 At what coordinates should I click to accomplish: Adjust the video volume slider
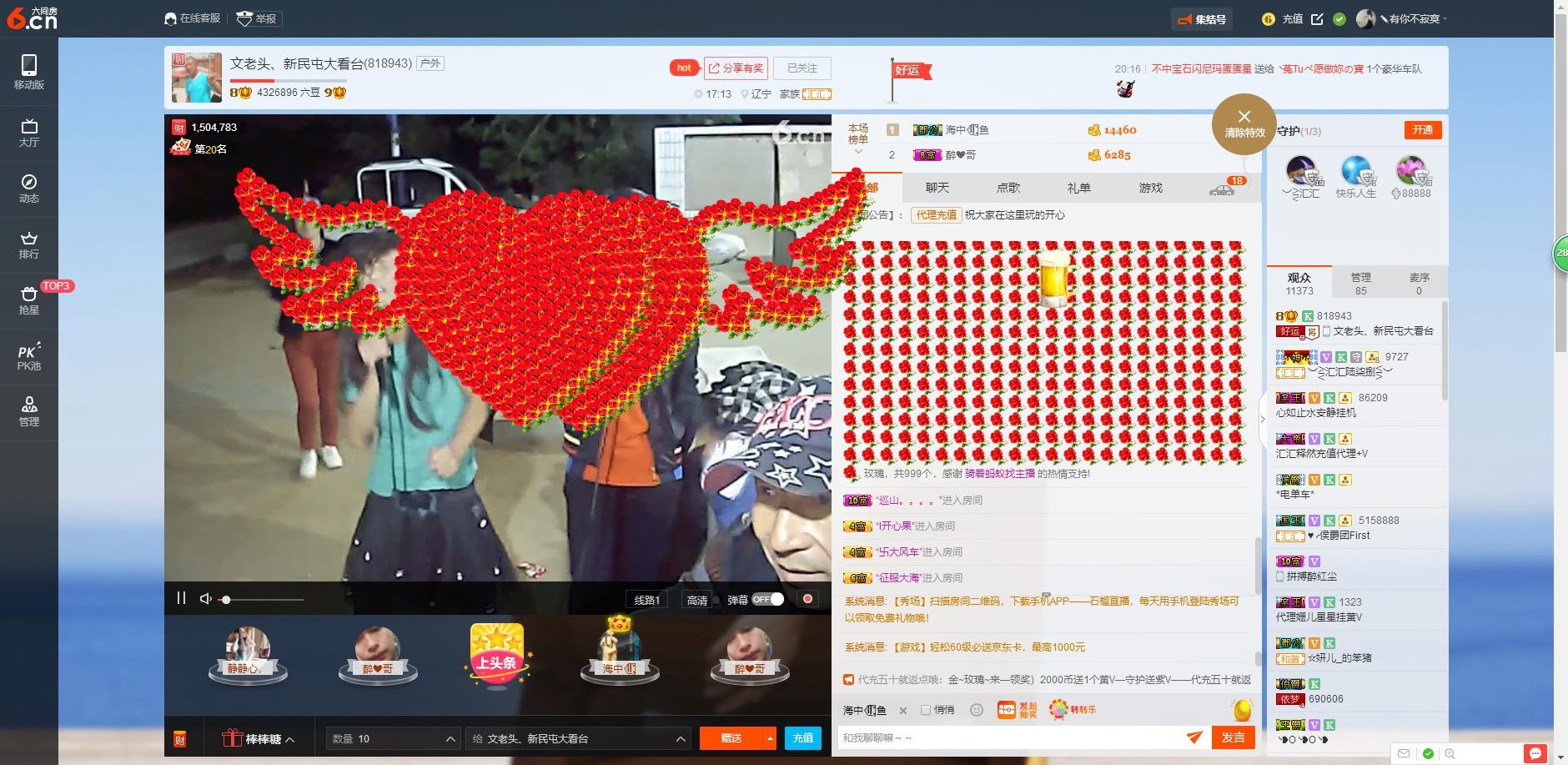pyautogui.click(x=262, y=600)
